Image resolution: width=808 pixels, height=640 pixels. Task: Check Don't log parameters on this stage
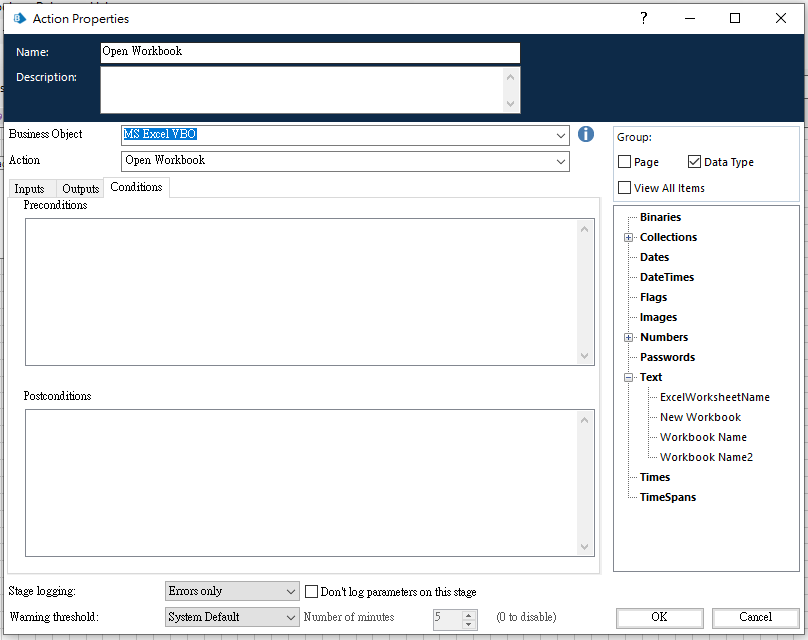pos(311,592)
